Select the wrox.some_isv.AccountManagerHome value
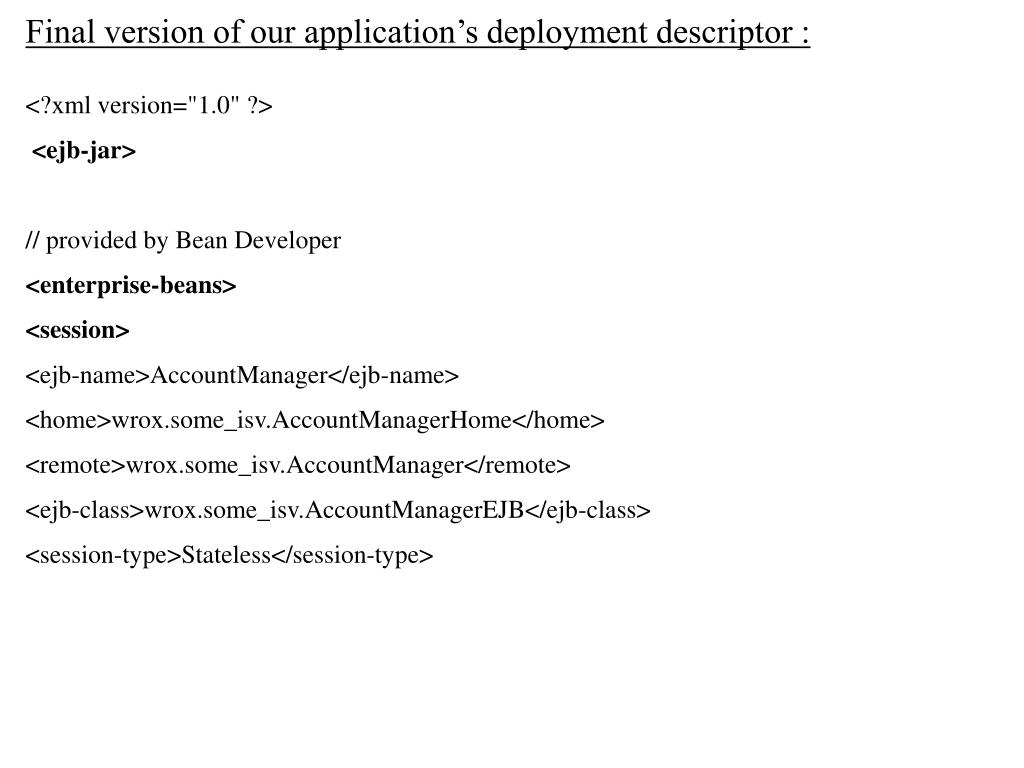 (312, 421)
